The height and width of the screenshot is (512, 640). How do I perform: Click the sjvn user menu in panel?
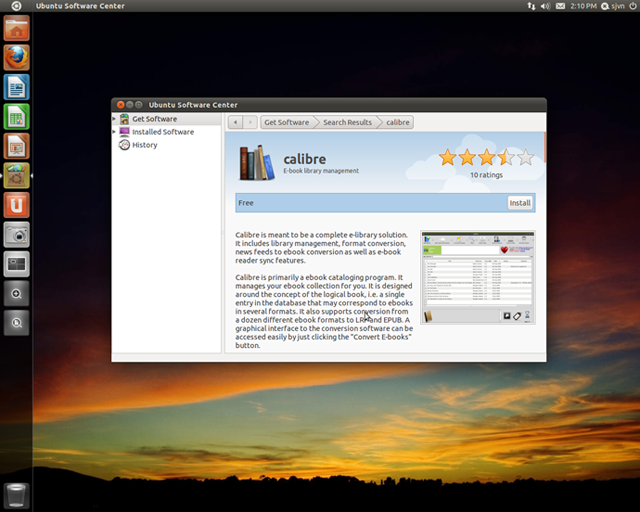(x=613, y=6)
